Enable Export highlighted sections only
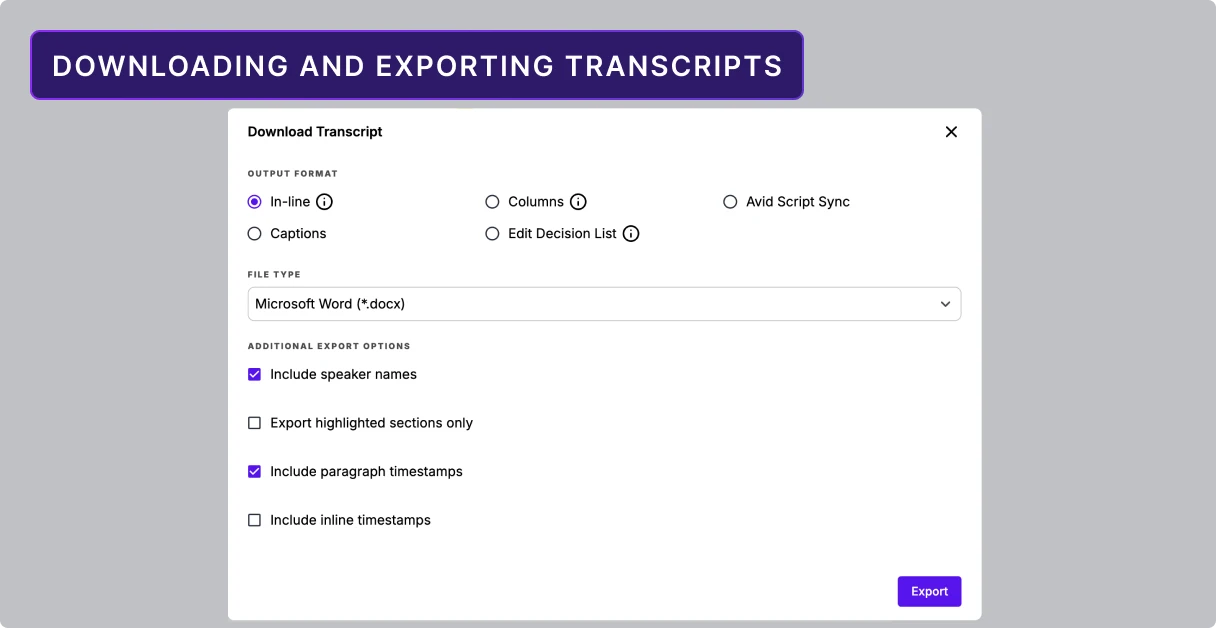The width and height of the screenshot is (1216, 628). (x=254, y=422)
